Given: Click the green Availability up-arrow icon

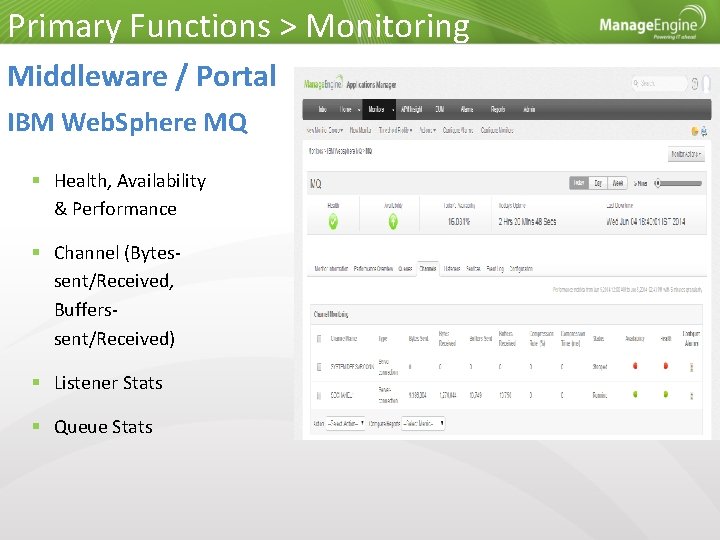Looking at the screenshot, I should [x=393, y=222].
